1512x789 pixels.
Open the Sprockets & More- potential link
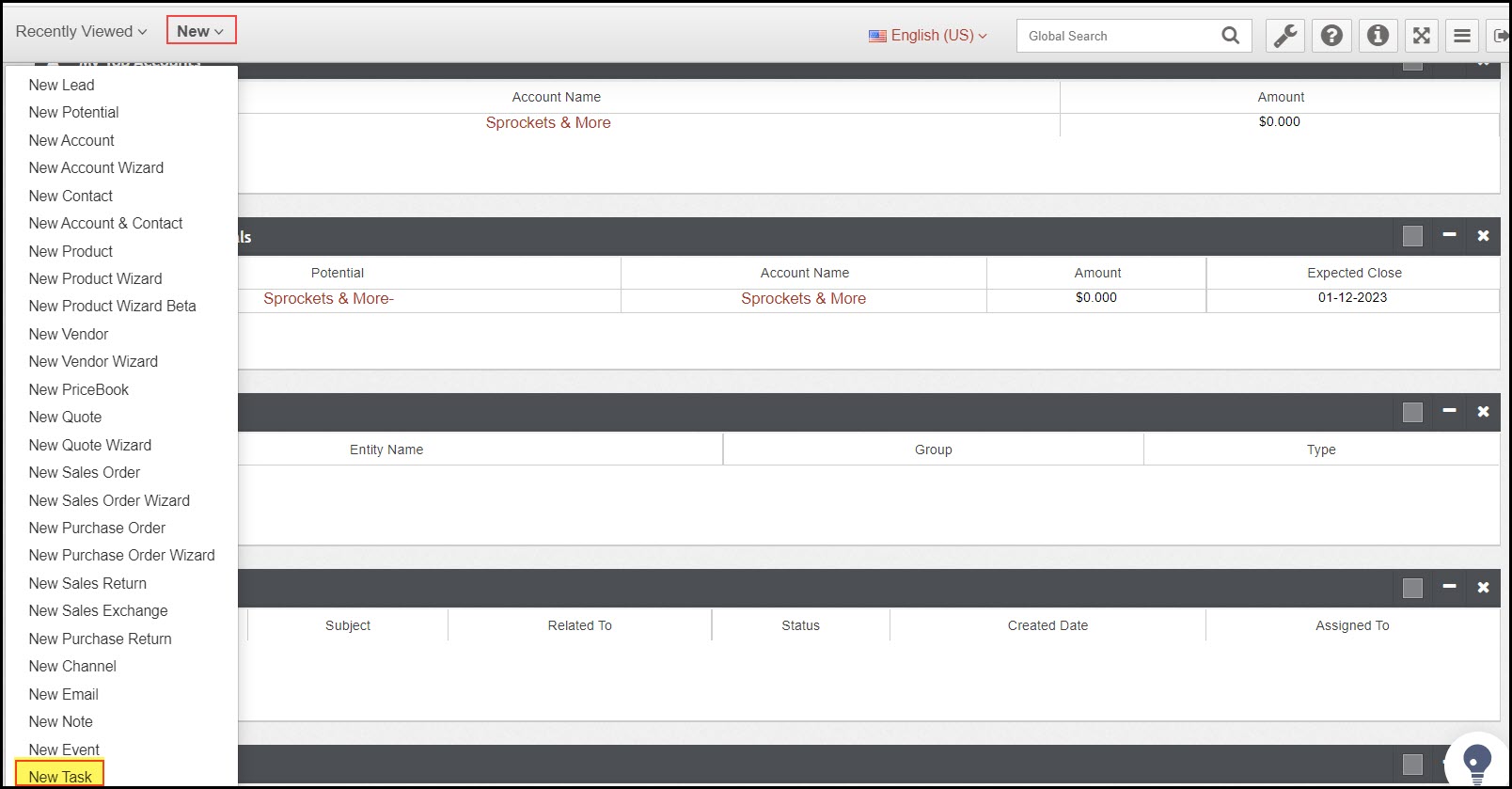328,298
